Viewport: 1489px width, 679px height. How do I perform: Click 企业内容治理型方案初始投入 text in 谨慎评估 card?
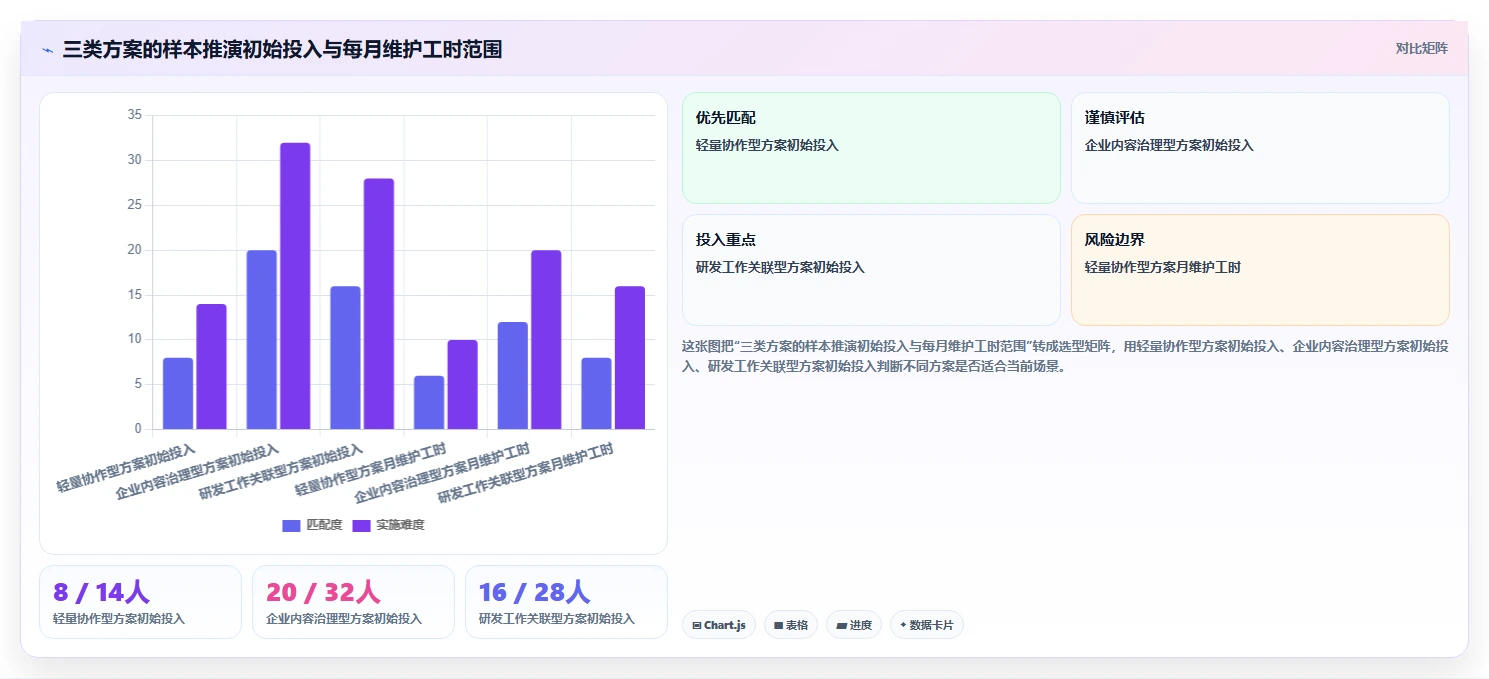point(1169,145)
